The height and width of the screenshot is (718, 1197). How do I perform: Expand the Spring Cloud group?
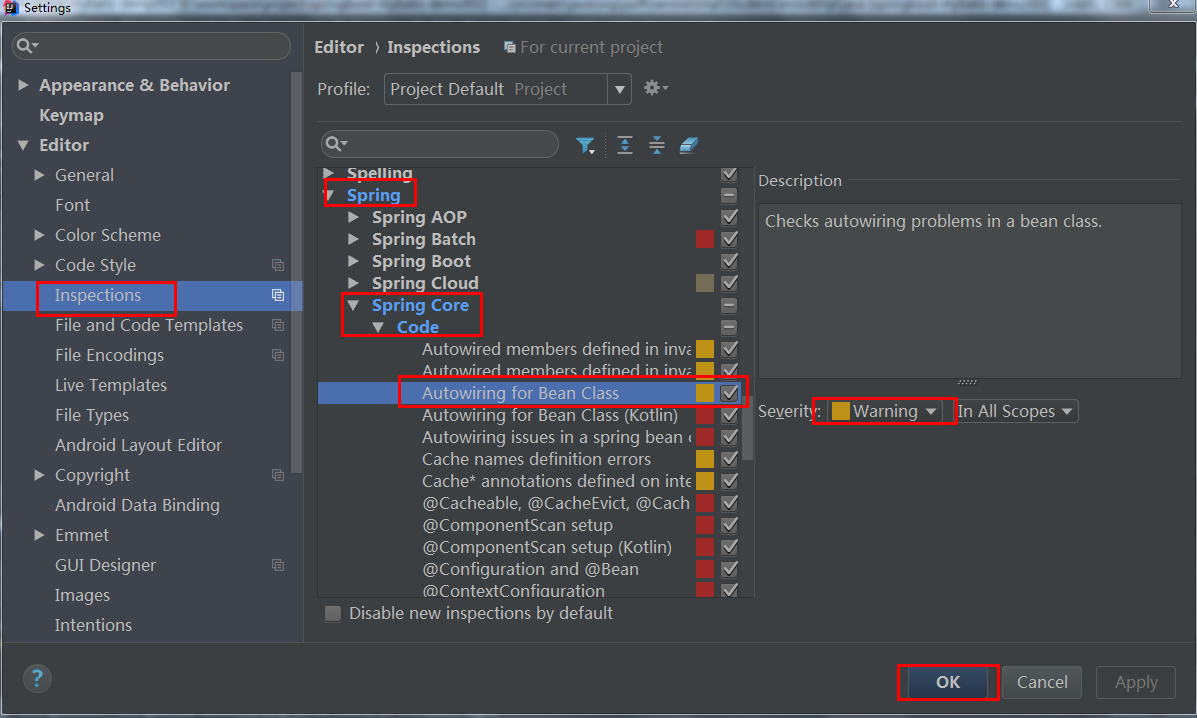pos(353,283)
